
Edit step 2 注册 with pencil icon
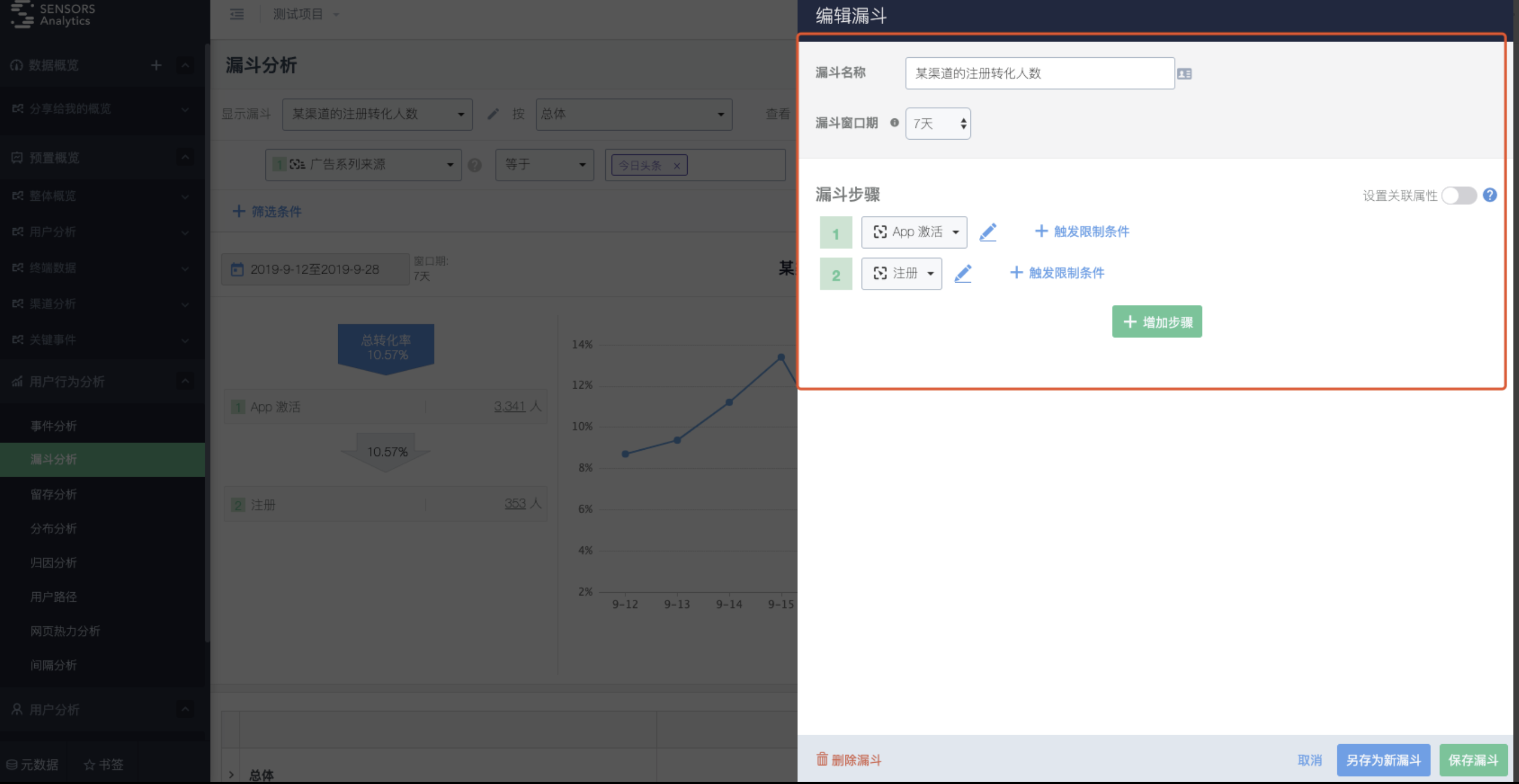[x=963, y=274]
